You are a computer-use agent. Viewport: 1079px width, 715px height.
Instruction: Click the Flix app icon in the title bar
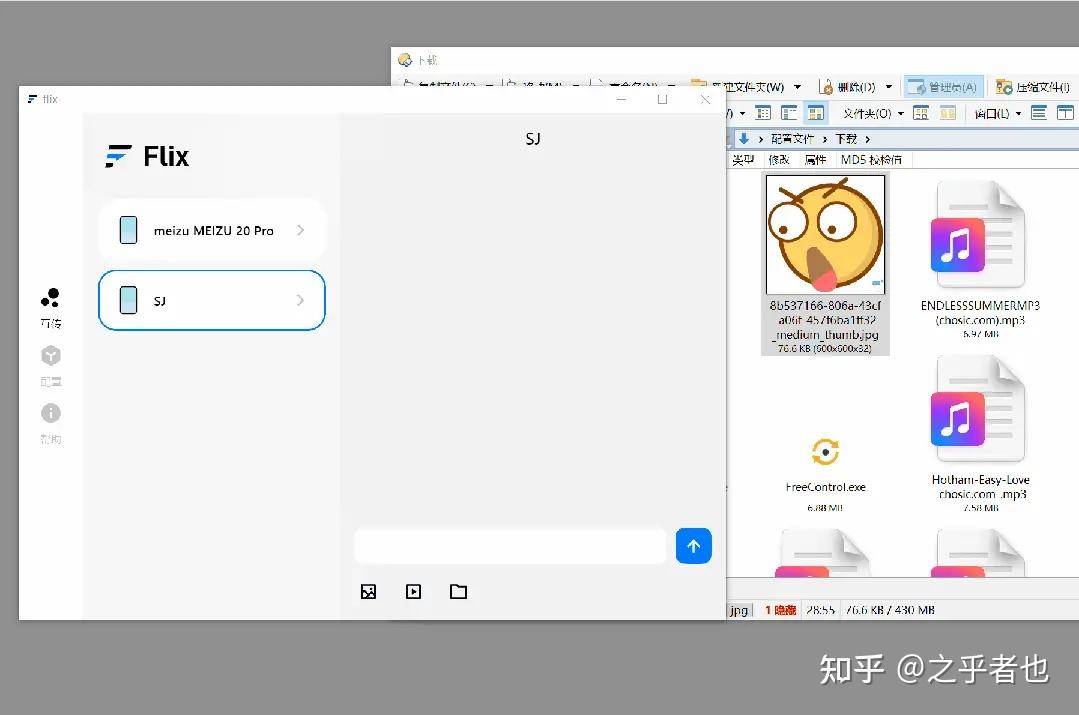[x=32, y=99]
